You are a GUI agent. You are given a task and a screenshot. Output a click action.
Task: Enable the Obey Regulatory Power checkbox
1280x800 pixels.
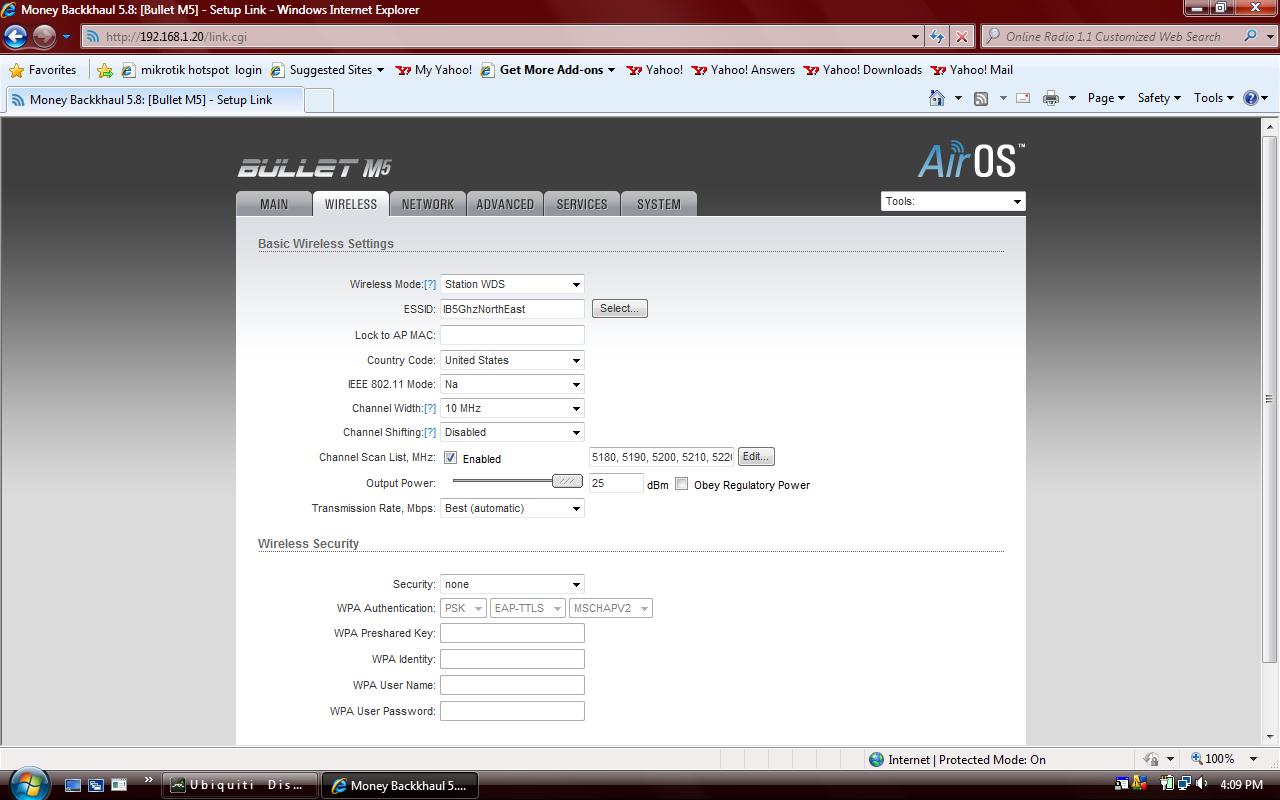[682, 484]
